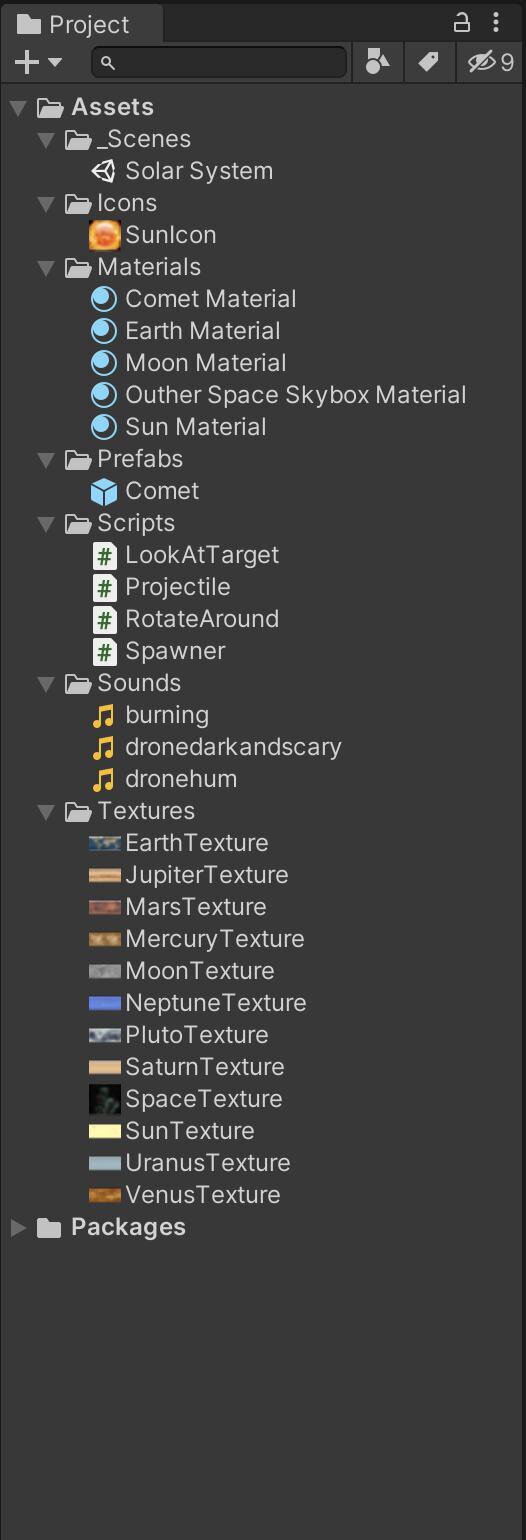Collapse the Textures folder triangle

pos(46,811)
